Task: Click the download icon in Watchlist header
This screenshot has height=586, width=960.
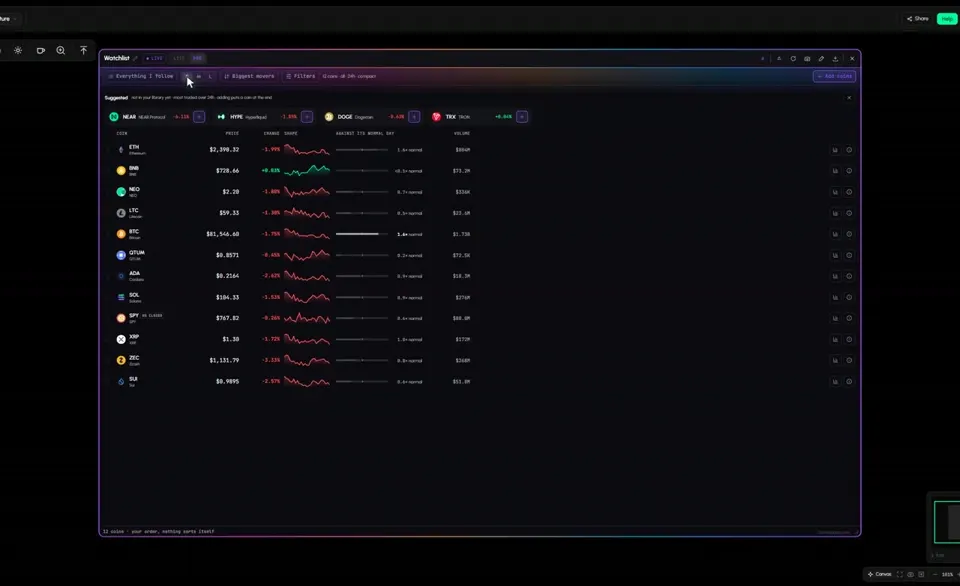Action: [x=835, y=59]
